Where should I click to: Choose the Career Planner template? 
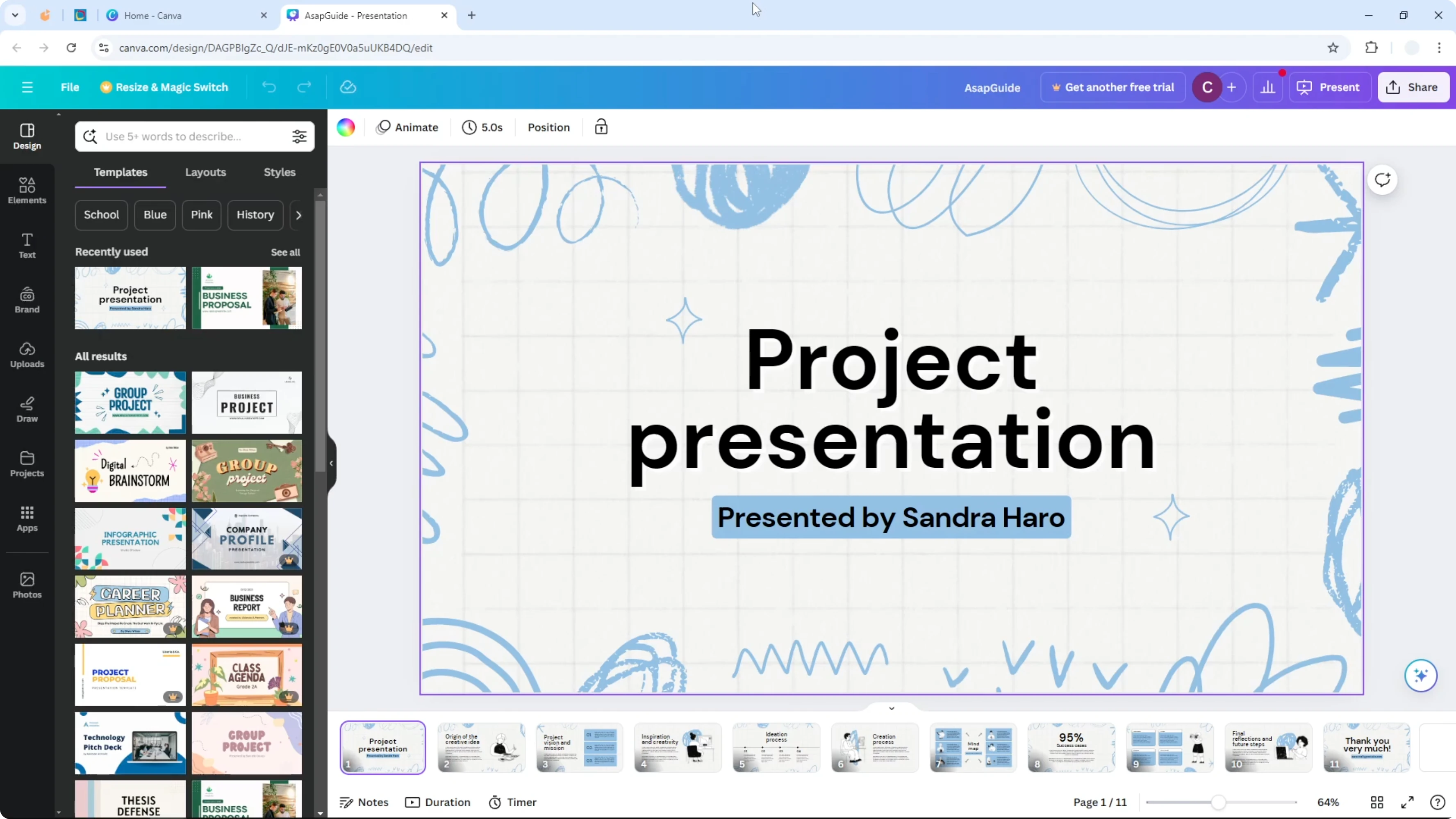(x=130, y=607)
